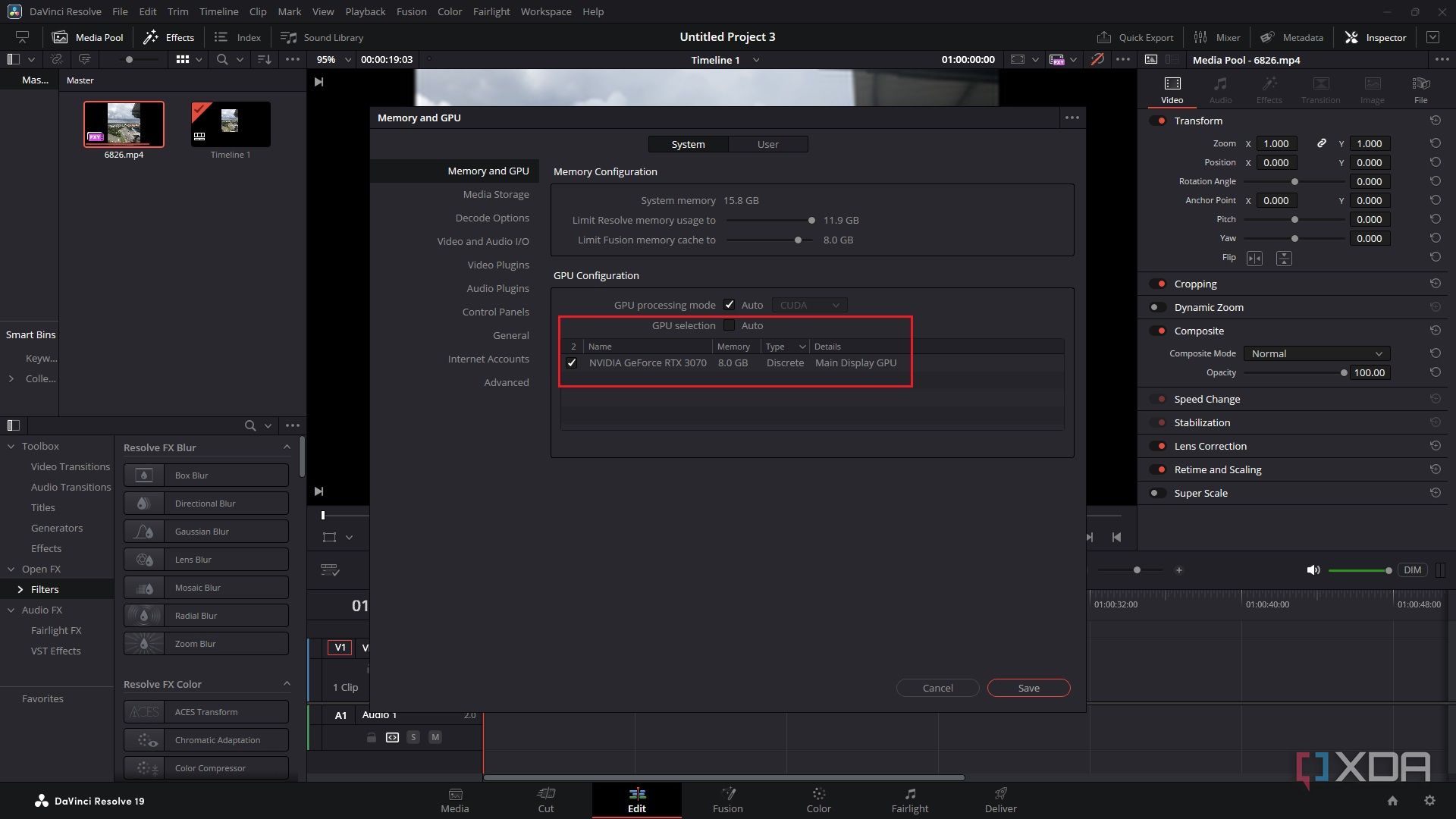Viewport: 1456px width, 819px height.
Task: Open the Fusion page
Action: (x=727, y=800)
